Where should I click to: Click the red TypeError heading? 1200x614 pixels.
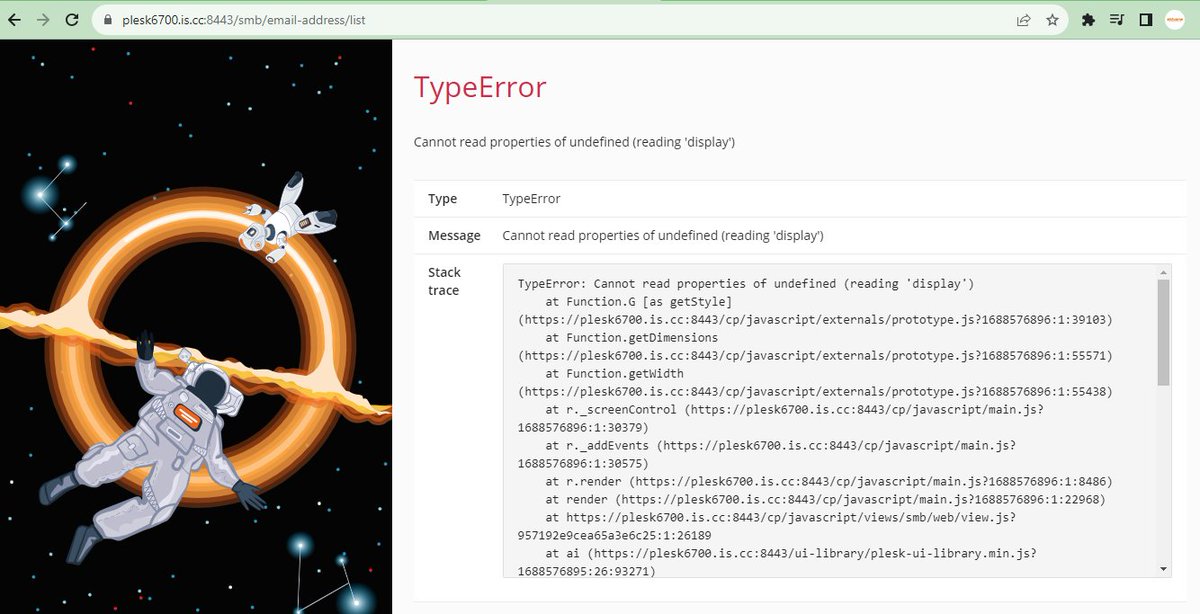[x=480, y=87]
